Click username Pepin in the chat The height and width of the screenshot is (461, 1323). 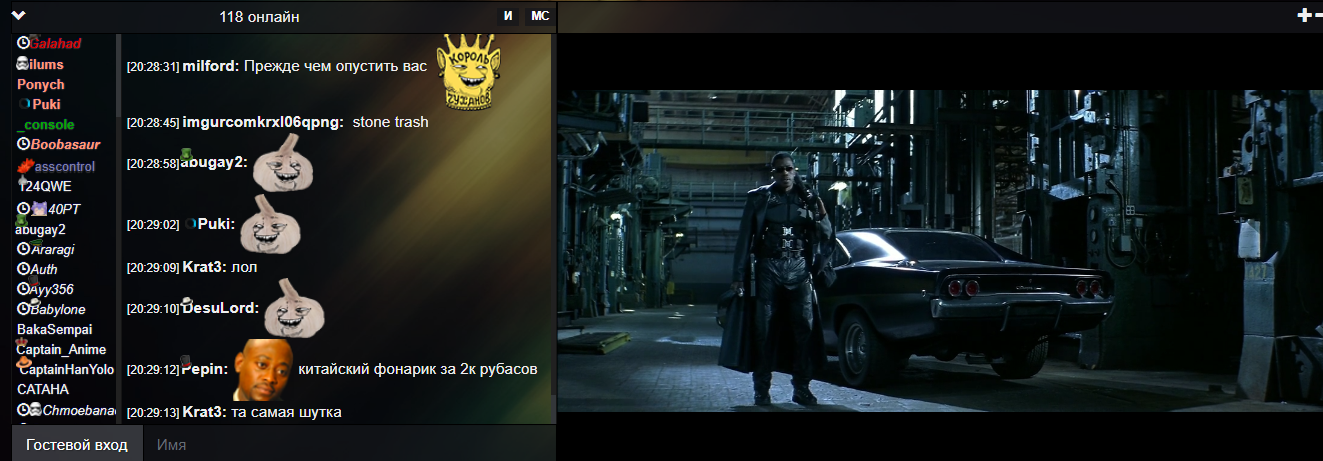pos(206,370)
